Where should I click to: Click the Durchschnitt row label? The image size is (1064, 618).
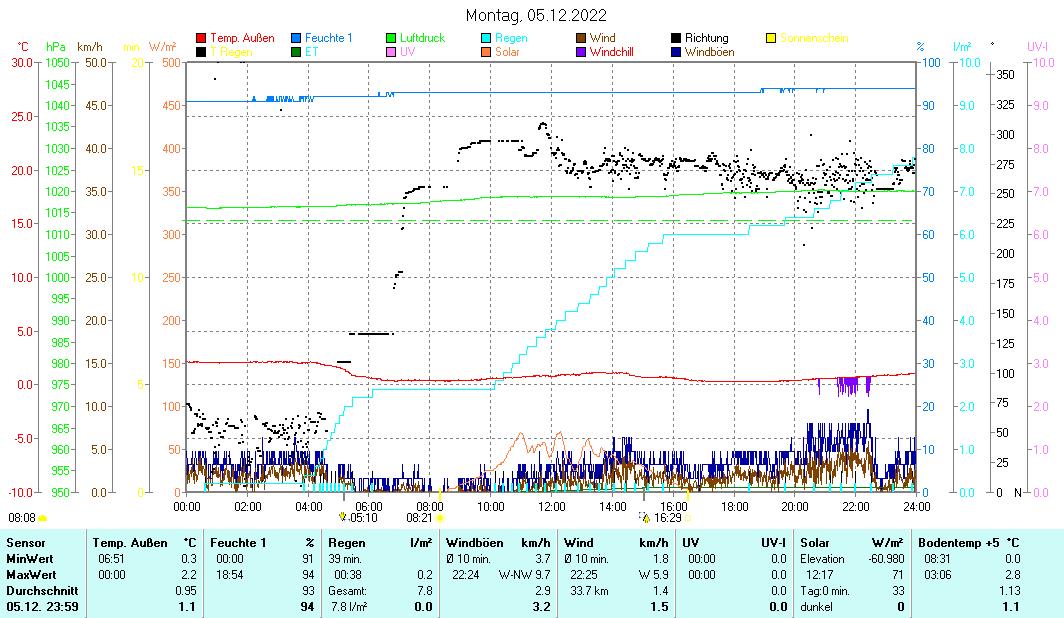pyautogui.click(x=42, y=591)
